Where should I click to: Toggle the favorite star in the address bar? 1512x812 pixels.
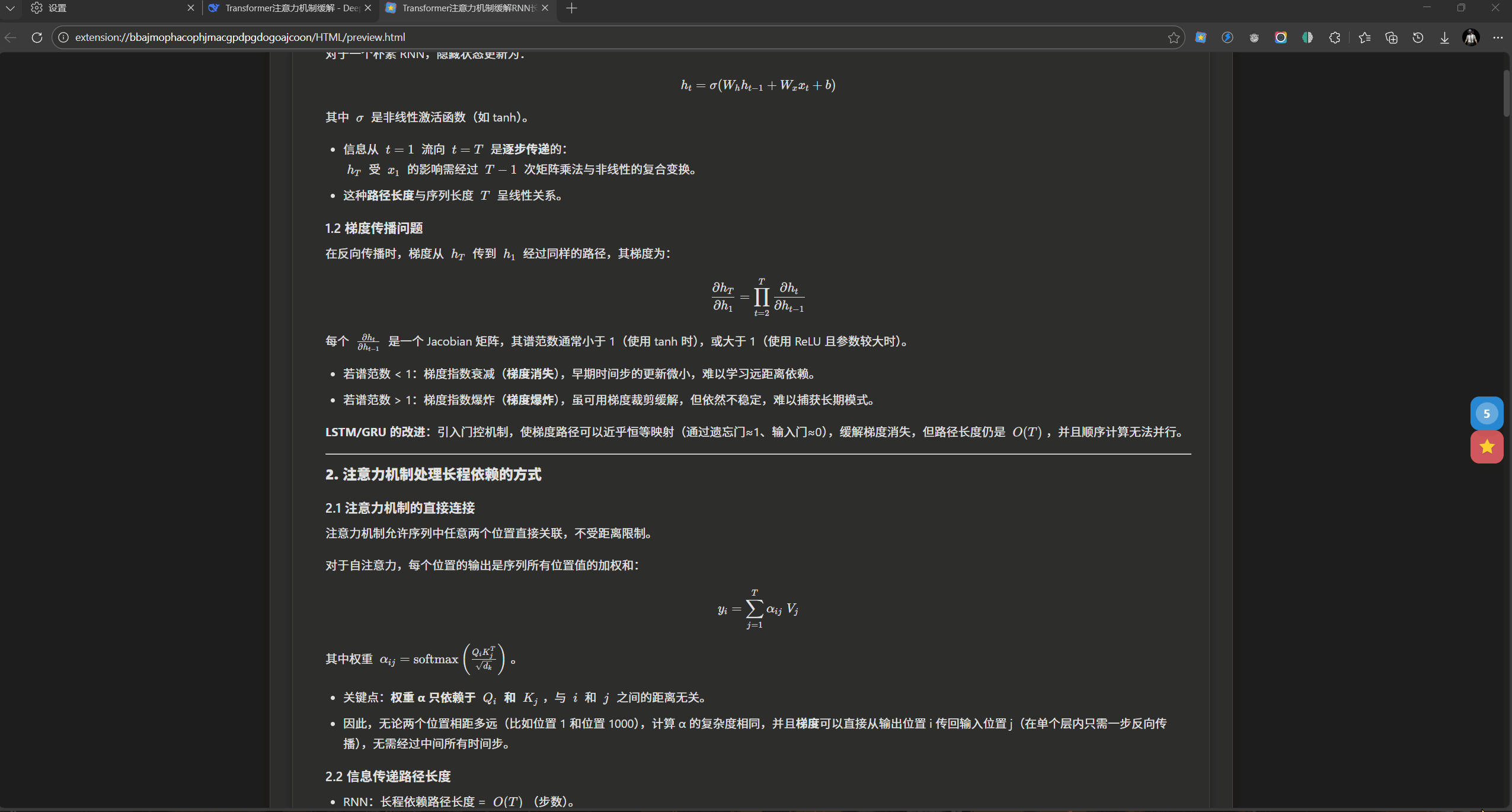coord(1174,37)
